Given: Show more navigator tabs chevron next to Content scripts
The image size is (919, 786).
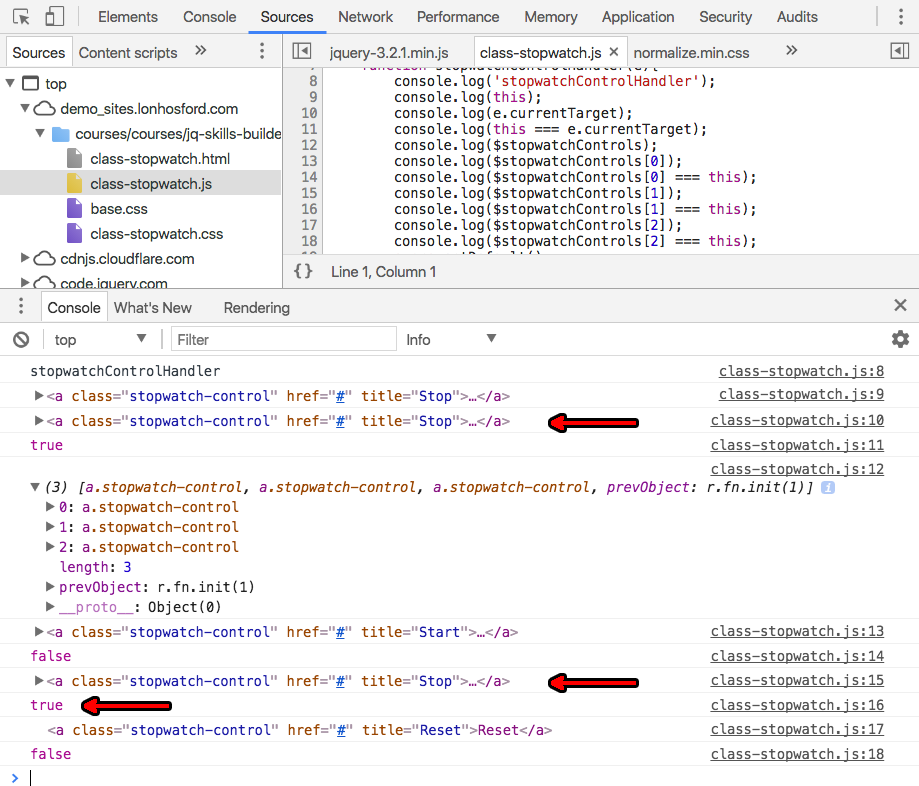Looking at the screenshot, I should coord(201,50).
